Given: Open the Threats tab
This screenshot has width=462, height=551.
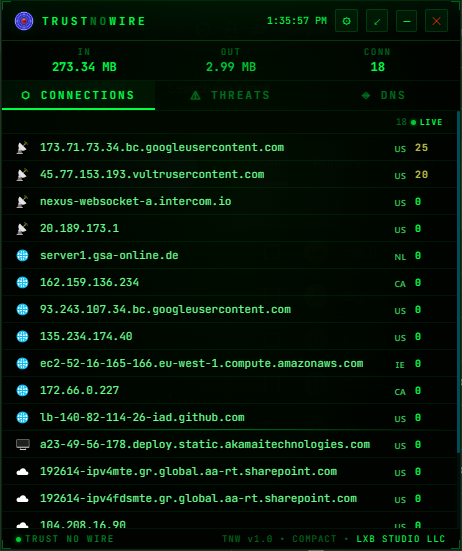Looking at the screenshot, I should point(231,95).
